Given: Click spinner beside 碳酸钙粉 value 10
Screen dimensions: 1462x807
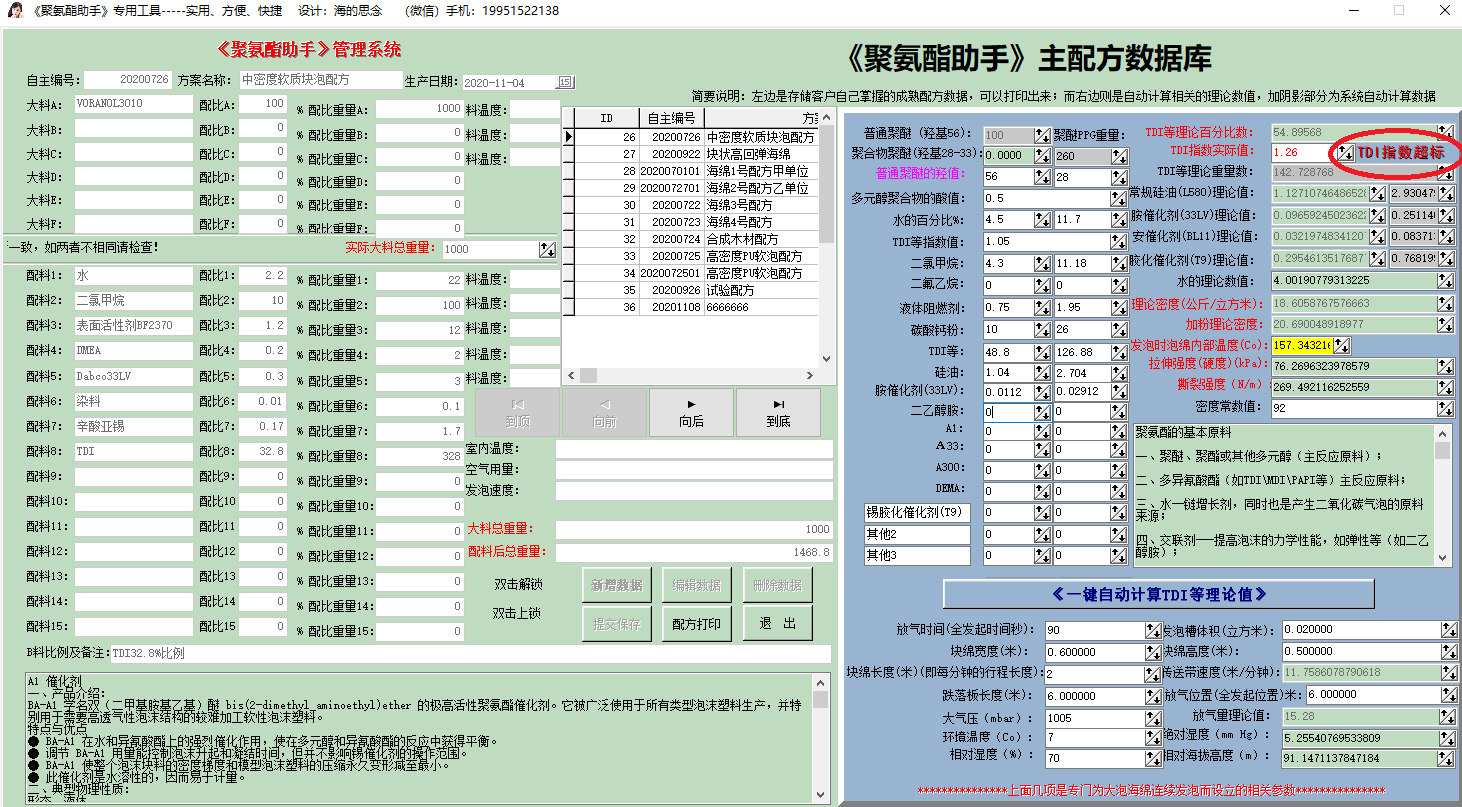Looking at the screenshot, I should (1042, 330).
